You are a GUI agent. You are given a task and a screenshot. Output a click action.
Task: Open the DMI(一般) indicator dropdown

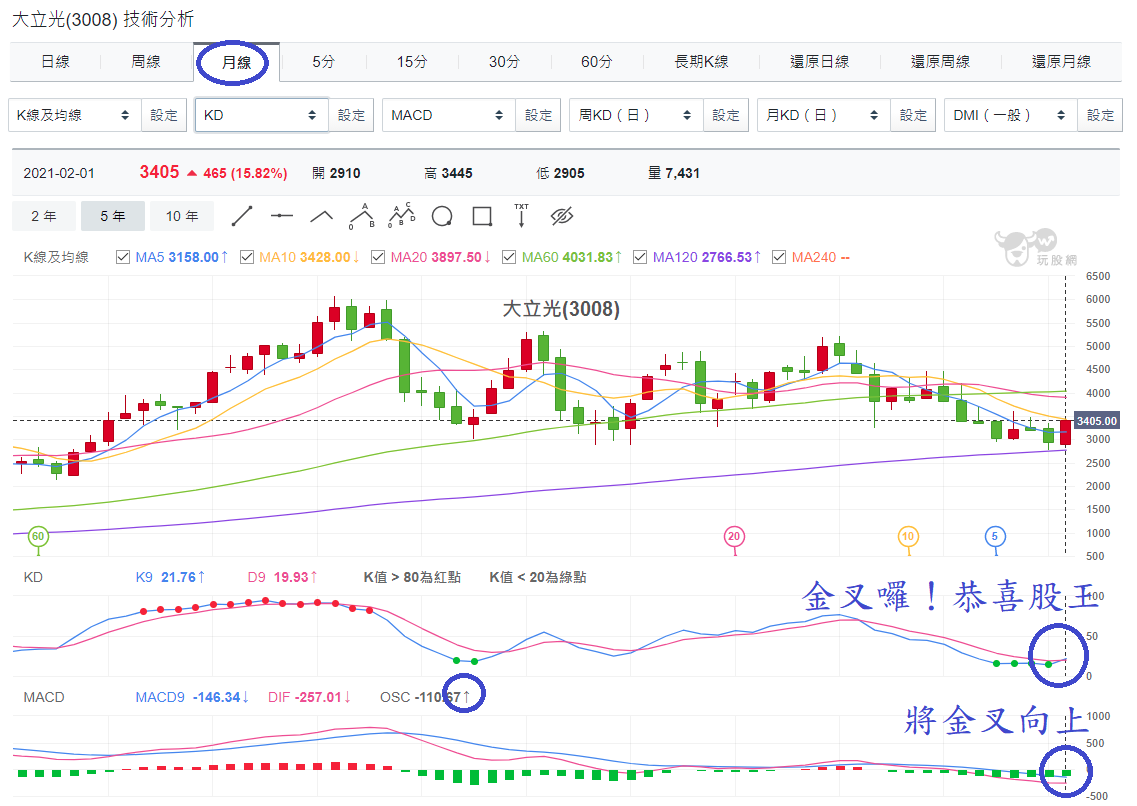pyautogui.click(x=1011, y=115)
